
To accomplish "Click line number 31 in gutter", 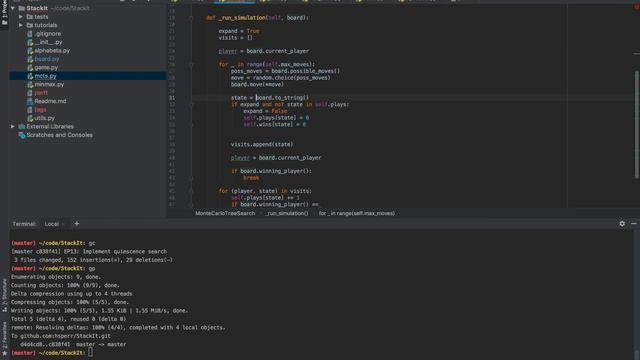I will point(172,98).
